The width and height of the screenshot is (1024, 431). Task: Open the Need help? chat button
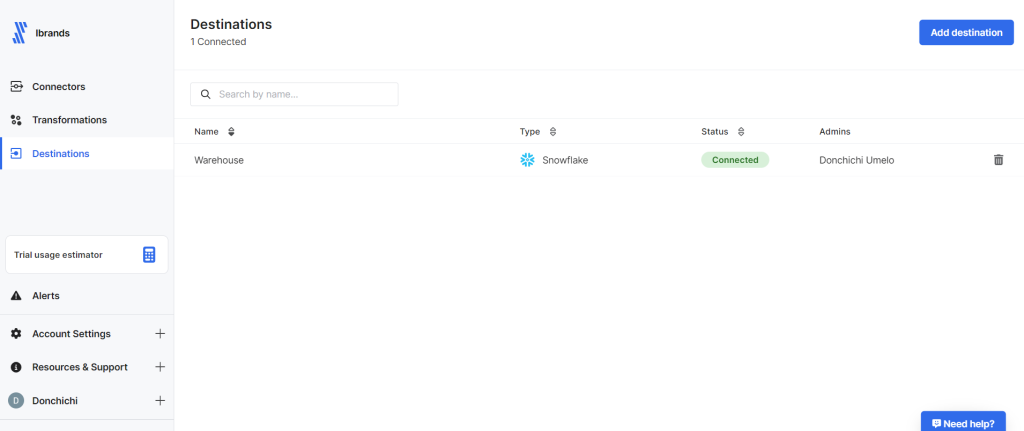click(x=963, y=423)
